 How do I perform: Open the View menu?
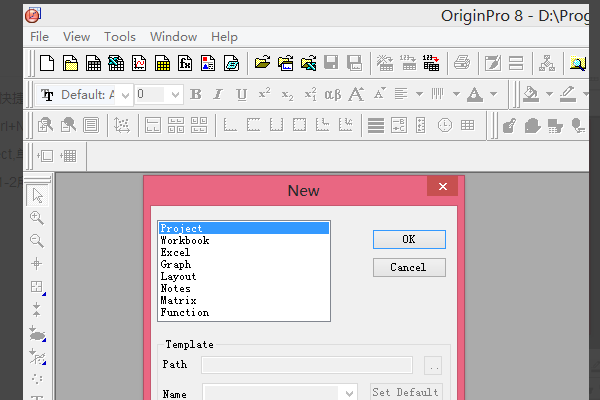[x=77, y=37]
